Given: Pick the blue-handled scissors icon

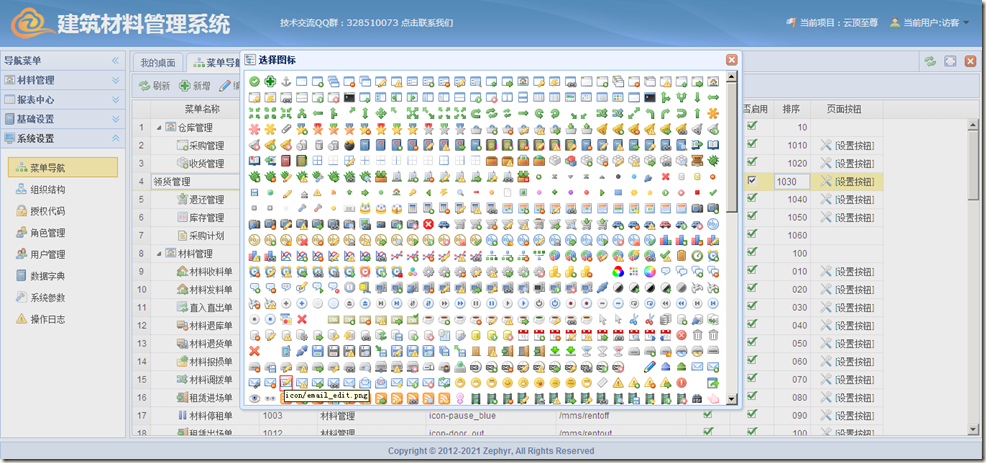Looking at the screenshot, I should (633, 320).
